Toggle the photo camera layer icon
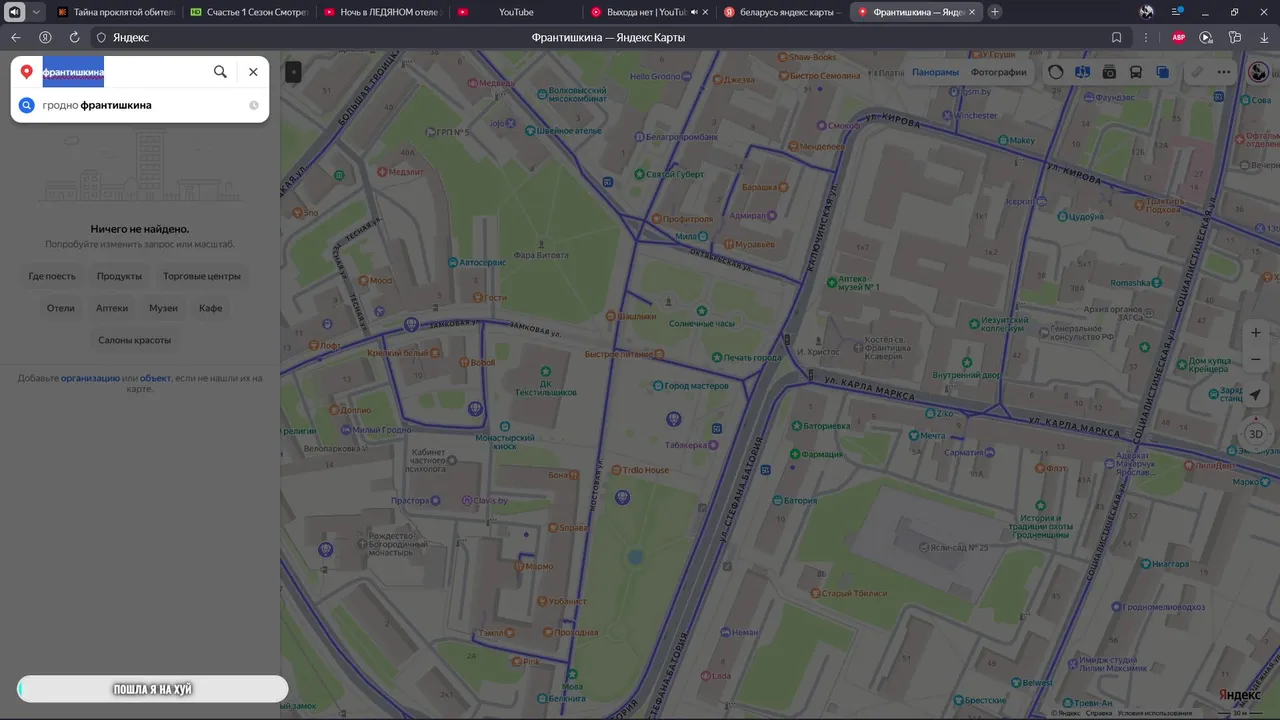 point(1109,72)
